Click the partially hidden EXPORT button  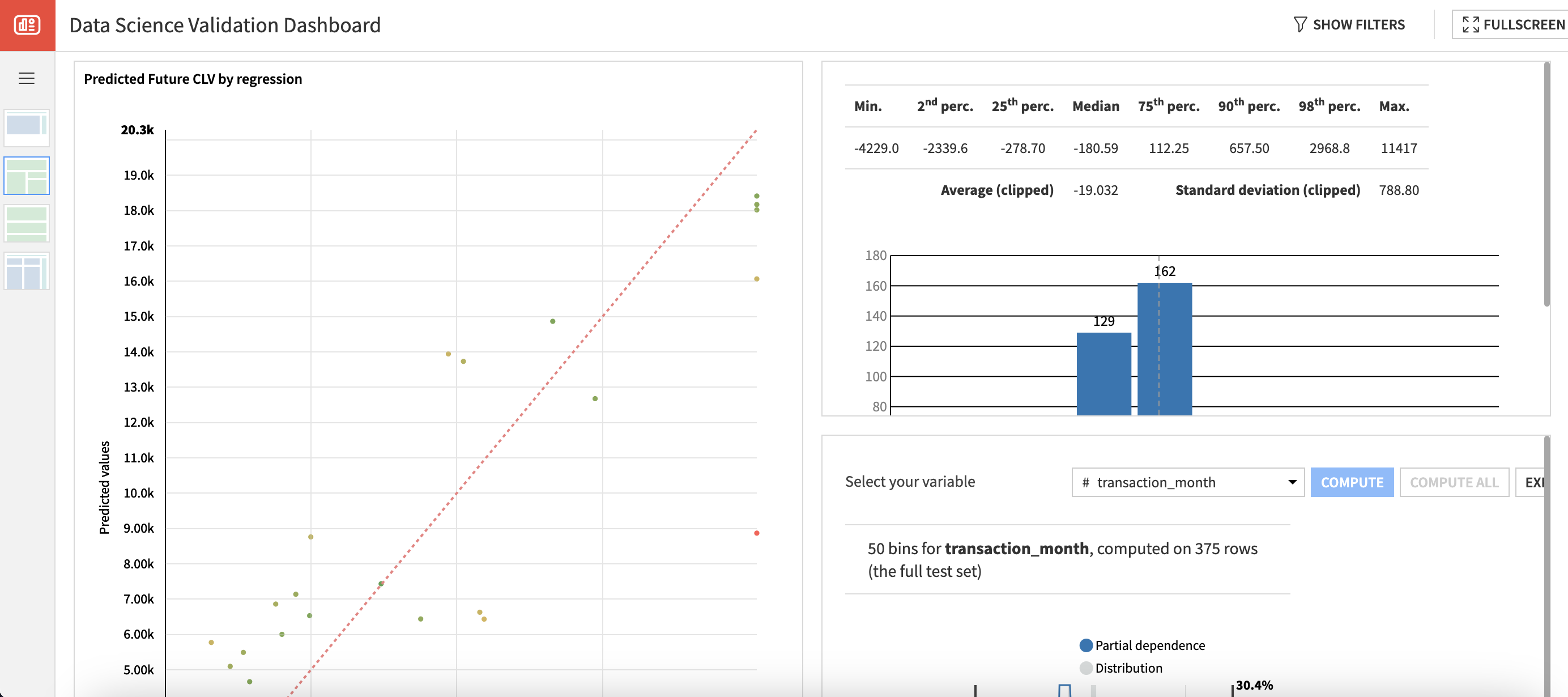coord(1530,482)
